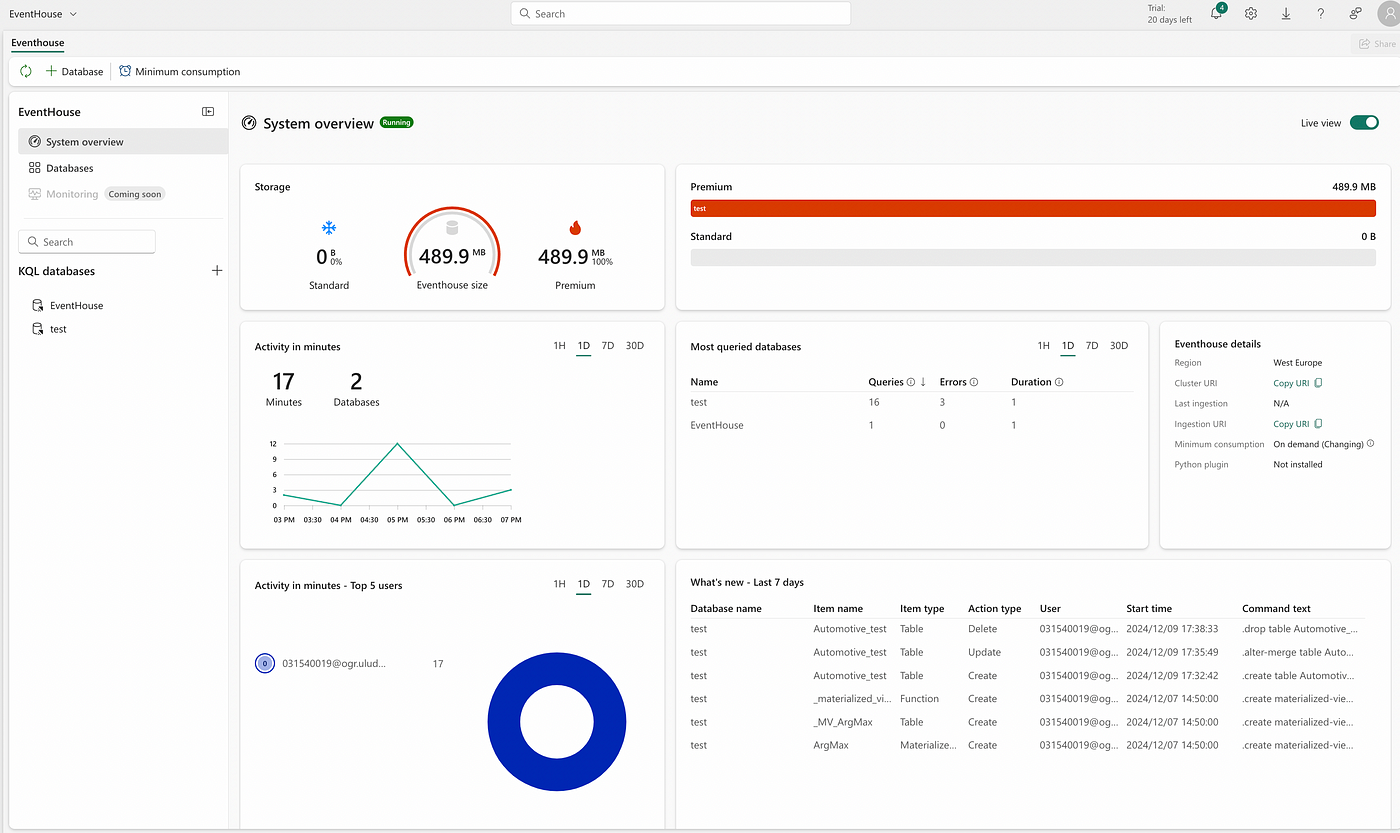Click the flame Premium storage icon
Image resolution: width=1400 pixels, height=833 pixels.
point(575,228)
